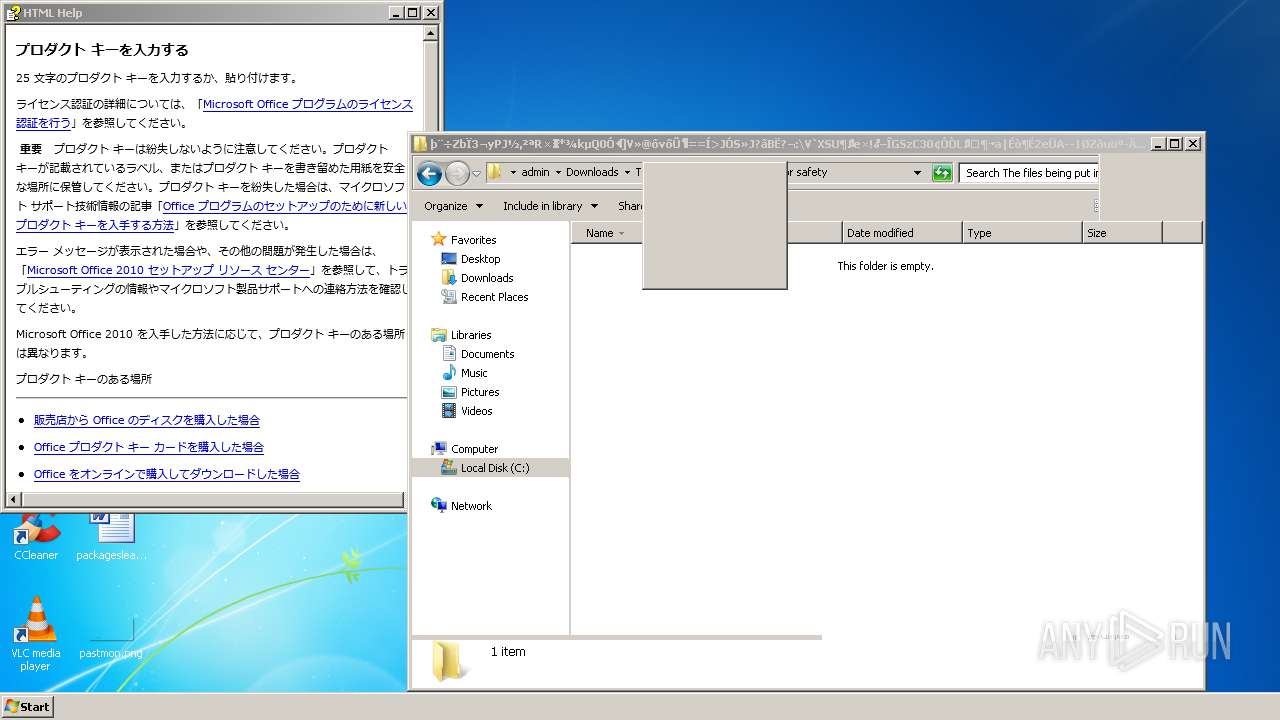The image size is (1280, 720).
Task: Click the Explorer title bar folder icon
Action: 421,144
